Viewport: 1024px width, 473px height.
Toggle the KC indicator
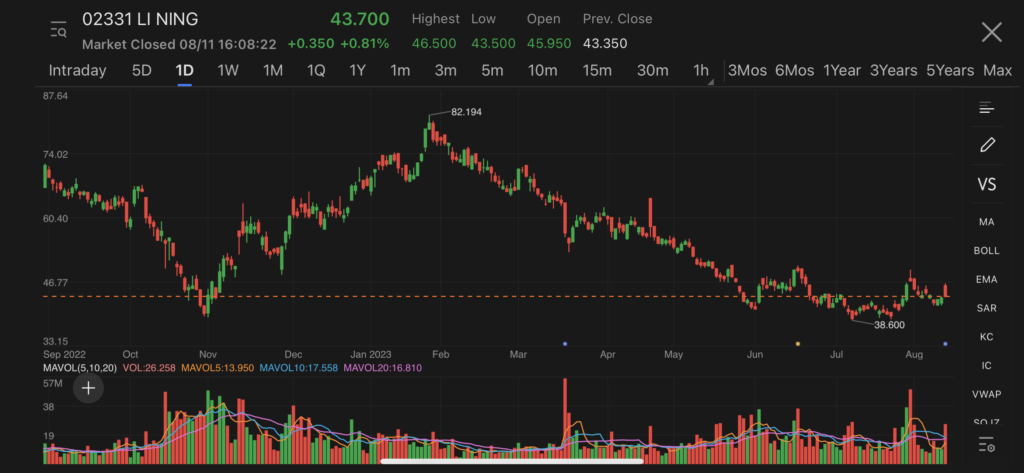[x=986, y=336]
